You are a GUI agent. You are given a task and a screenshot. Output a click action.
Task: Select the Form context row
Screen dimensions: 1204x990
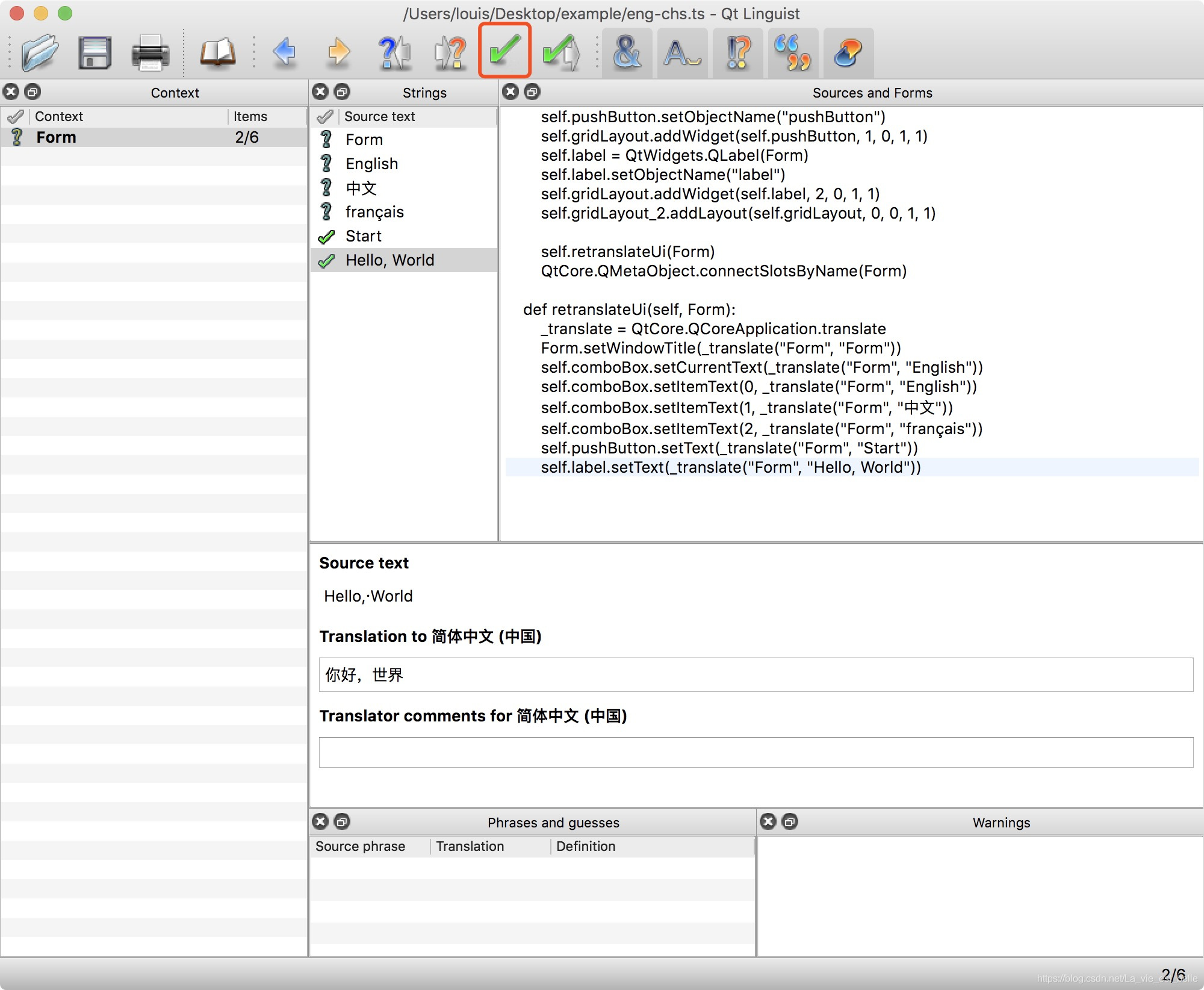click(57, 137)
